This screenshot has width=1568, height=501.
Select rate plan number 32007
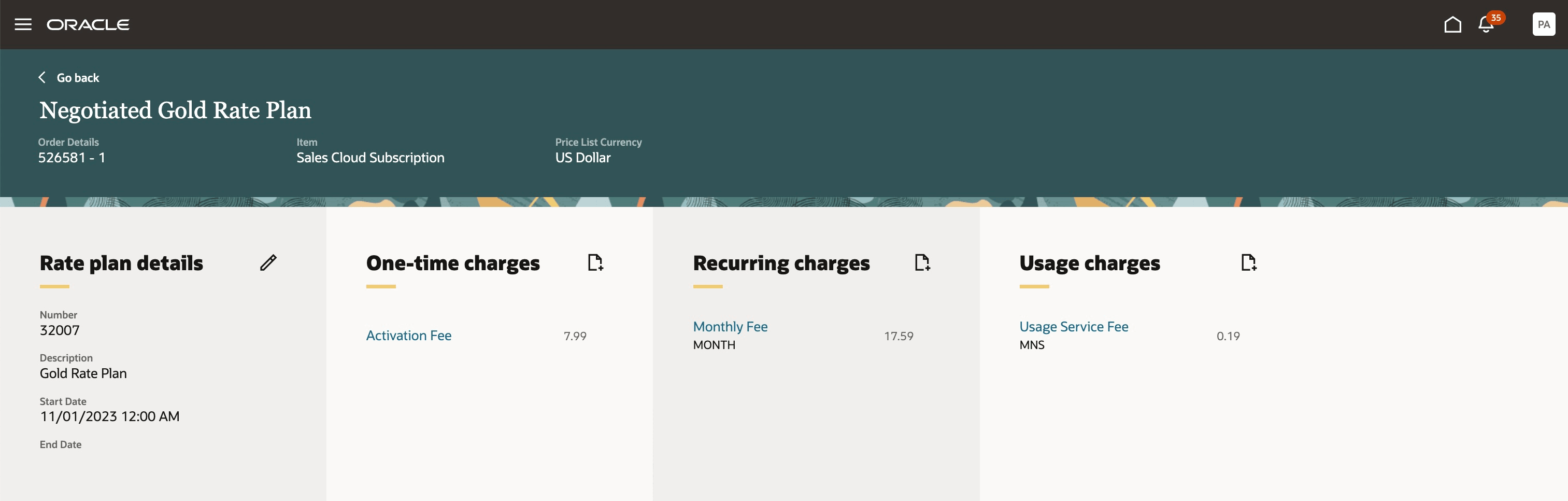[x=60, y=330]
